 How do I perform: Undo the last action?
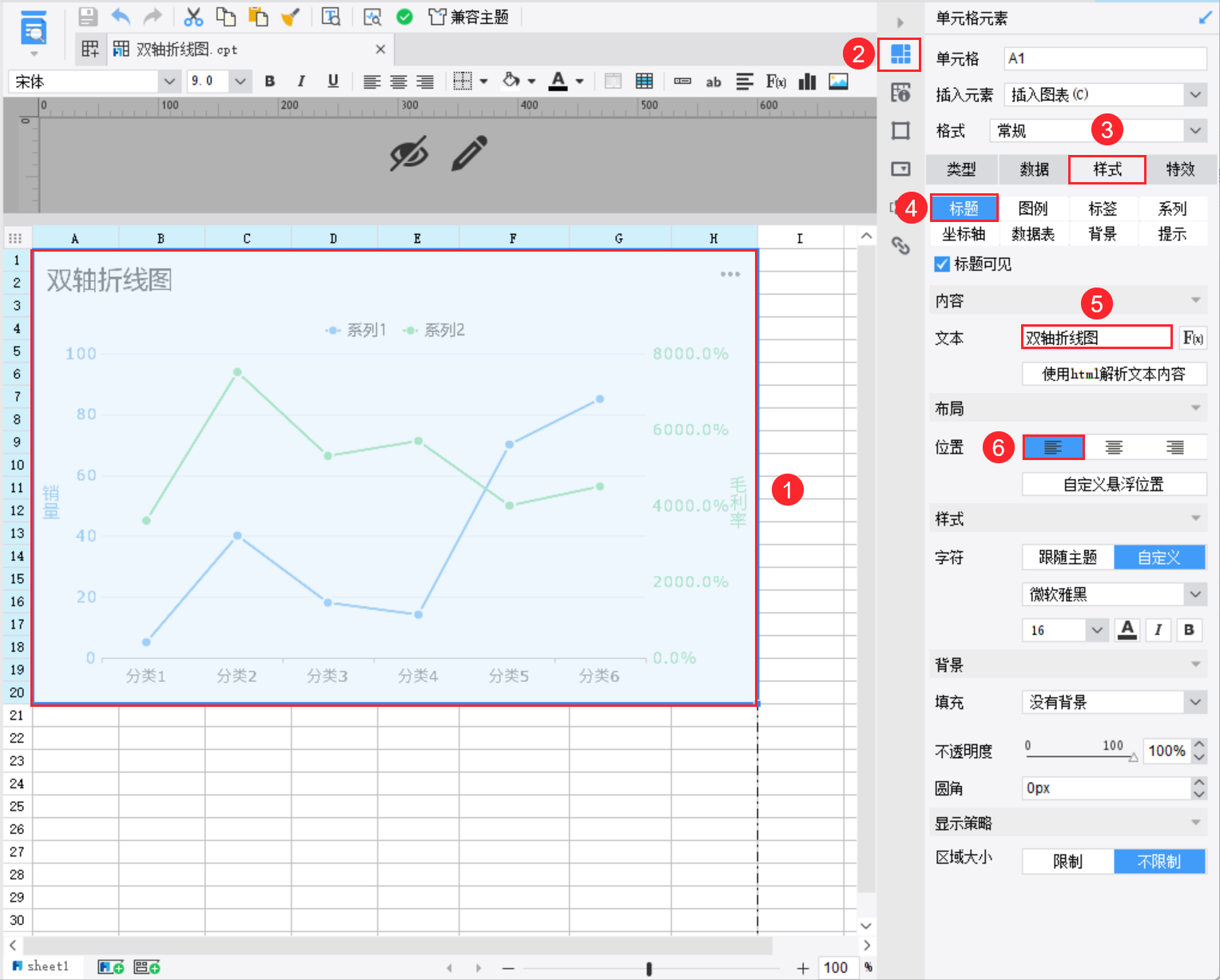click(121, 17)
